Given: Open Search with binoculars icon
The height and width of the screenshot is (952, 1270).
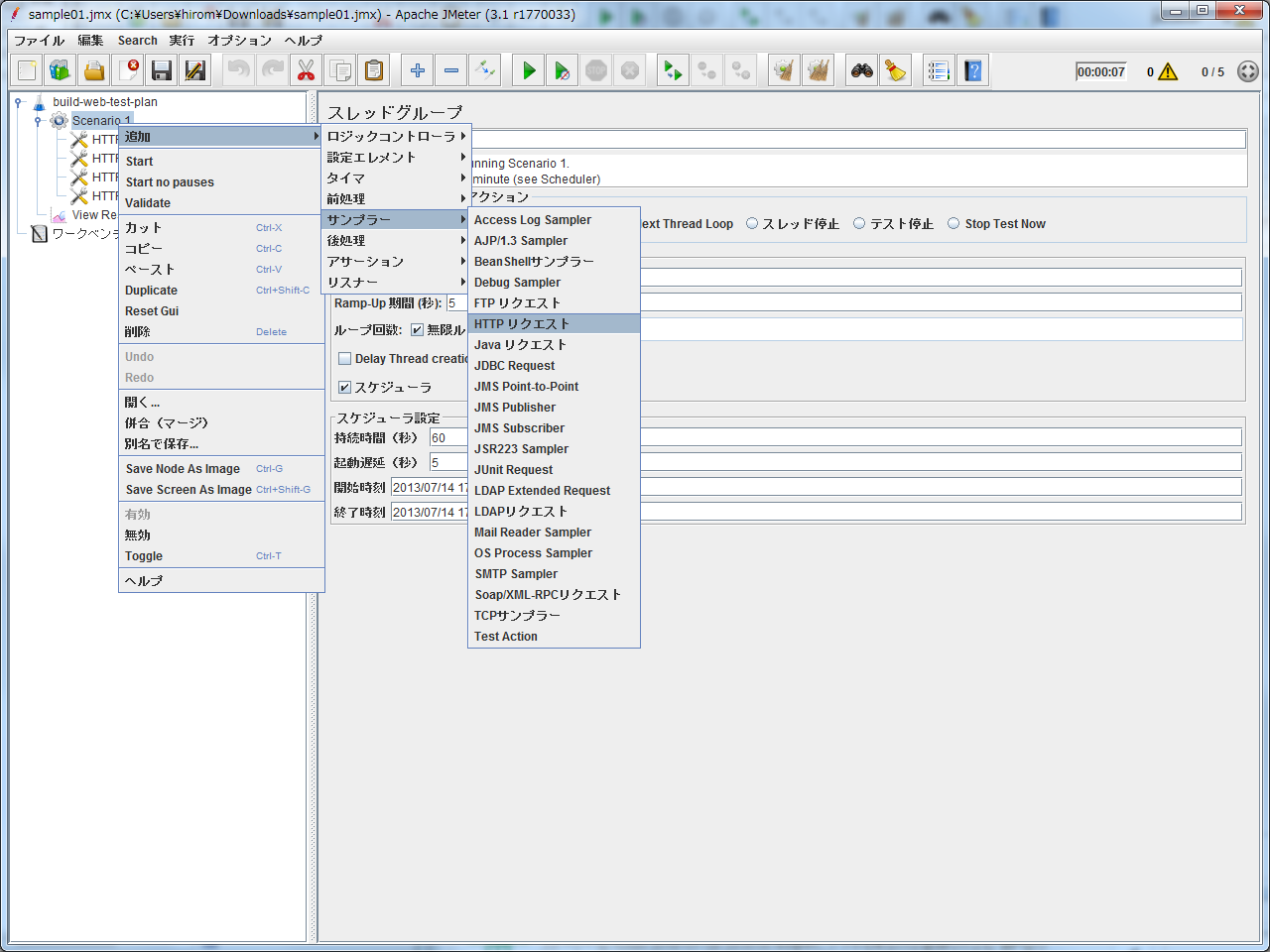Looking at the screenshot, I should pos(862,70).
